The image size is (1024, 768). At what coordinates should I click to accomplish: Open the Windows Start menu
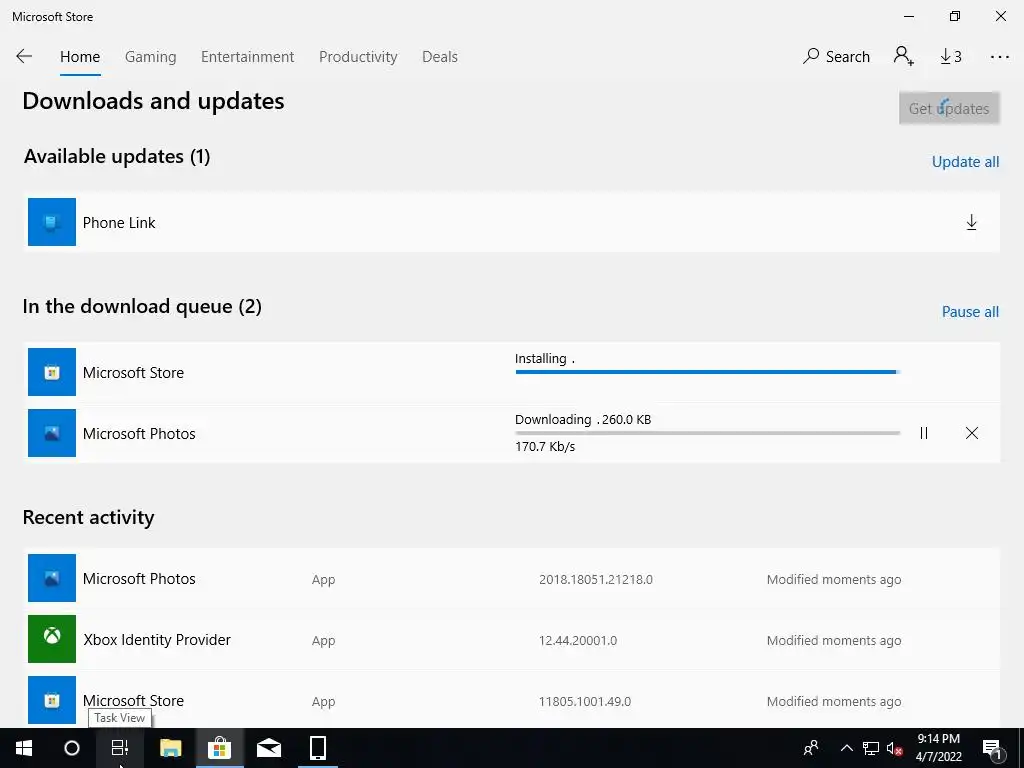(24, 748)
